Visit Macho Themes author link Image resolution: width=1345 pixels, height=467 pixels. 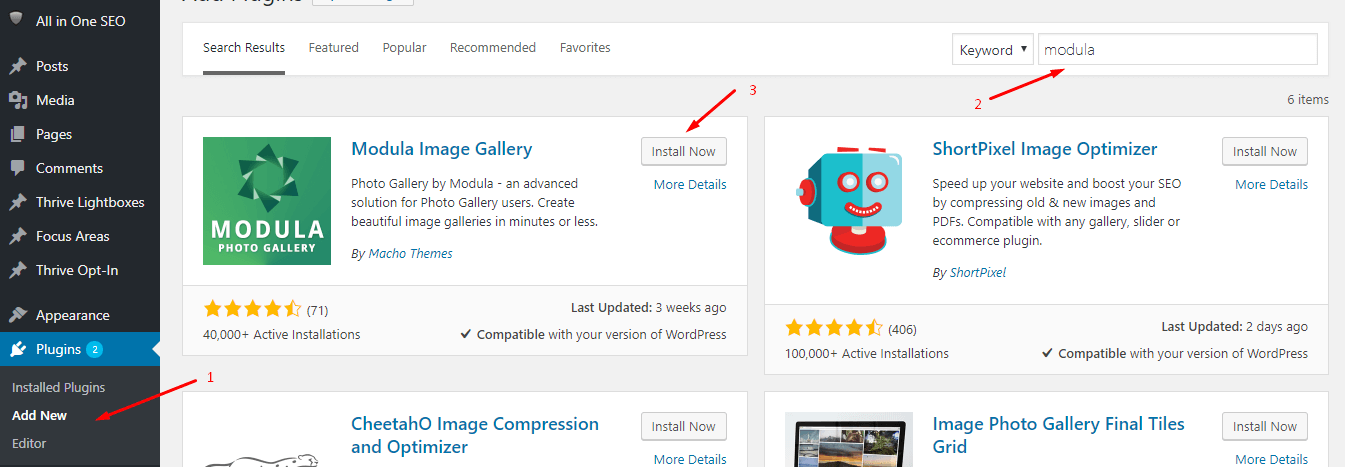point(410,253)
